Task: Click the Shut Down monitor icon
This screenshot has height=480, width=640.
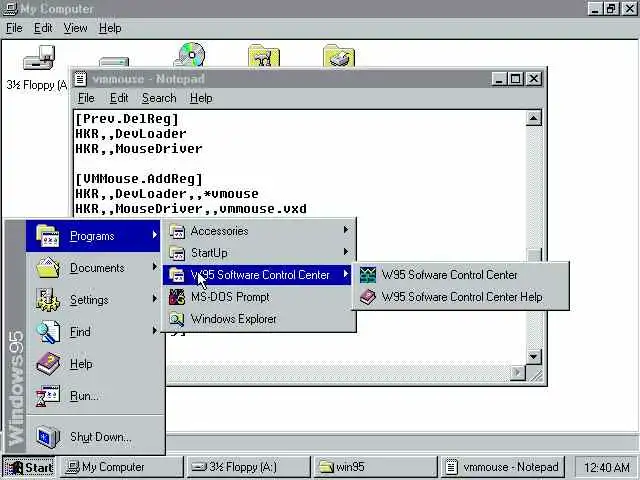Action: click(x=48, y=437)
